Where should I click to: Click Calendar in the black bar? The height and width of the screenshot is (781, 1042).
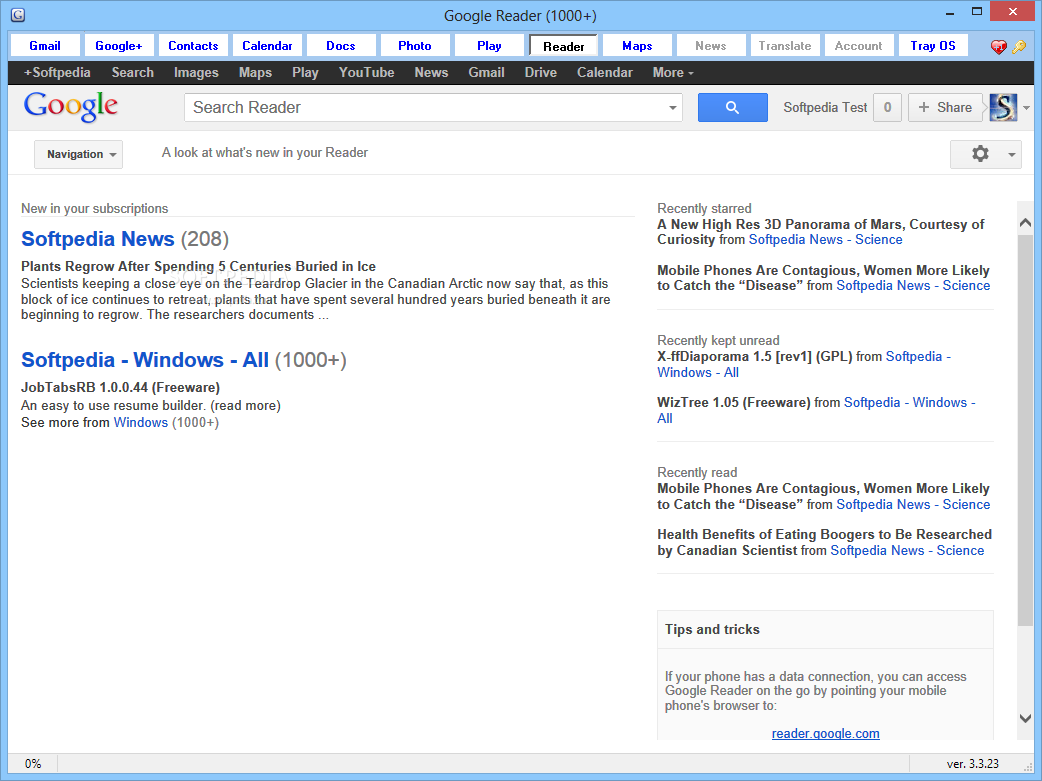pyautogui.click(x=605, y=72)
